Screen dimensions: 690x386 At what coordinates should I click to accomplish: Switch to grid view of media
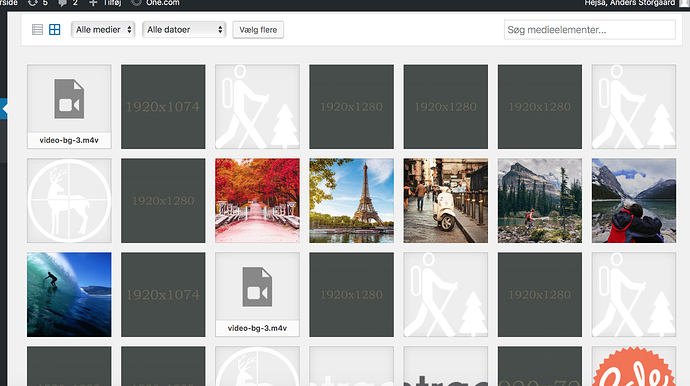pyautogui.click(x=55, y=29)
